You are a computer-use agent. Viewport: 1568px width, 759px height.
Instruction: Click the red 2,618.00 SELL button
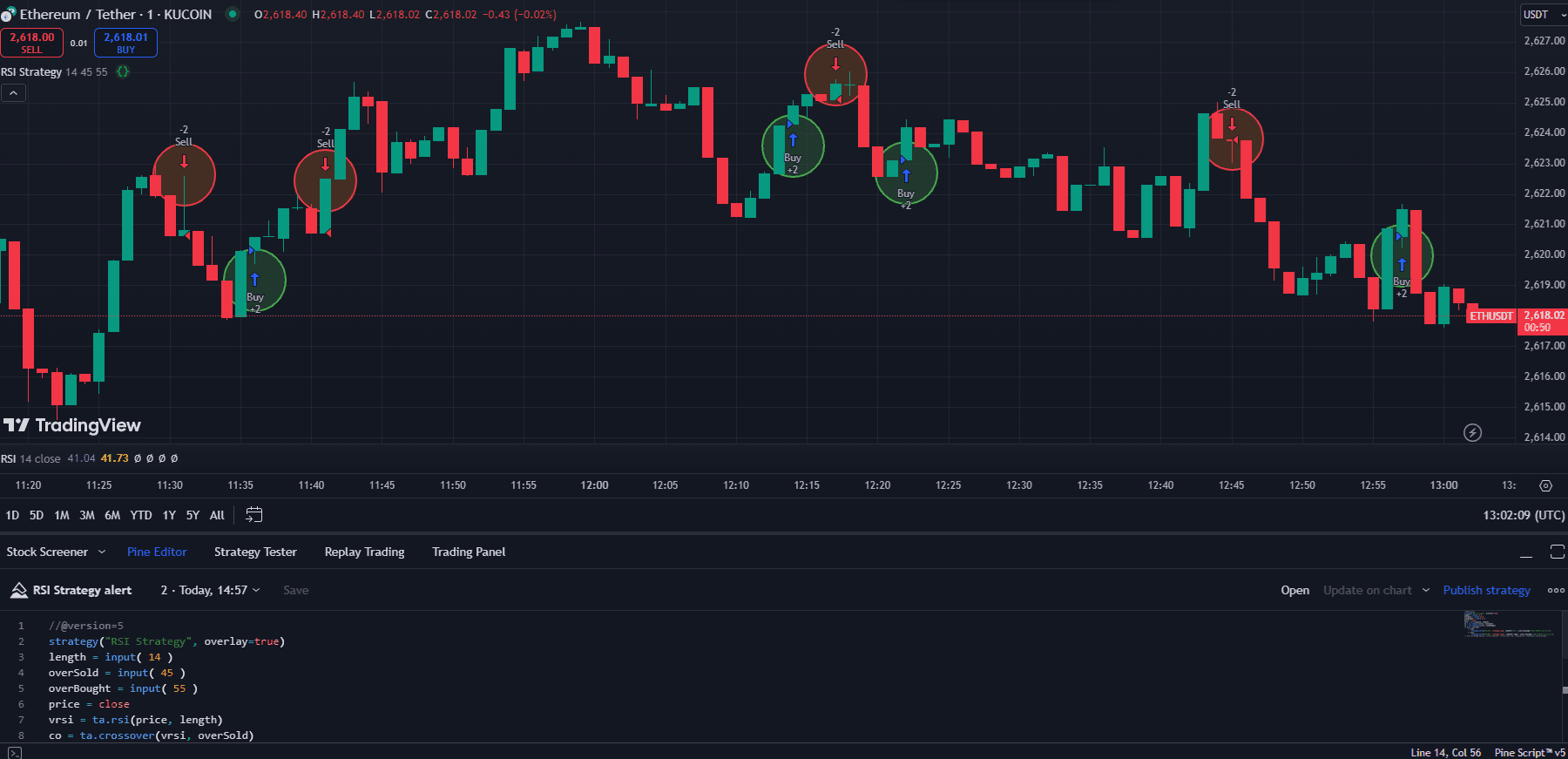[x=32, y=43]
